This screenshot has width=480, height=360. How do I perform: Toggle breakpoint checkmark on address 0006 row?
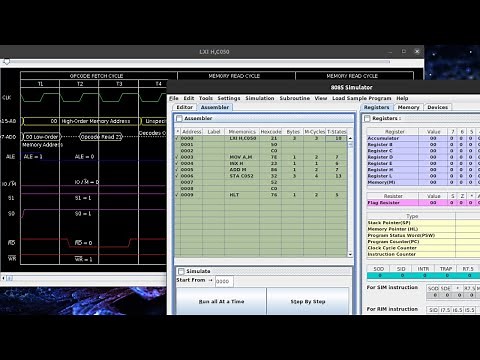click(177, 176)
